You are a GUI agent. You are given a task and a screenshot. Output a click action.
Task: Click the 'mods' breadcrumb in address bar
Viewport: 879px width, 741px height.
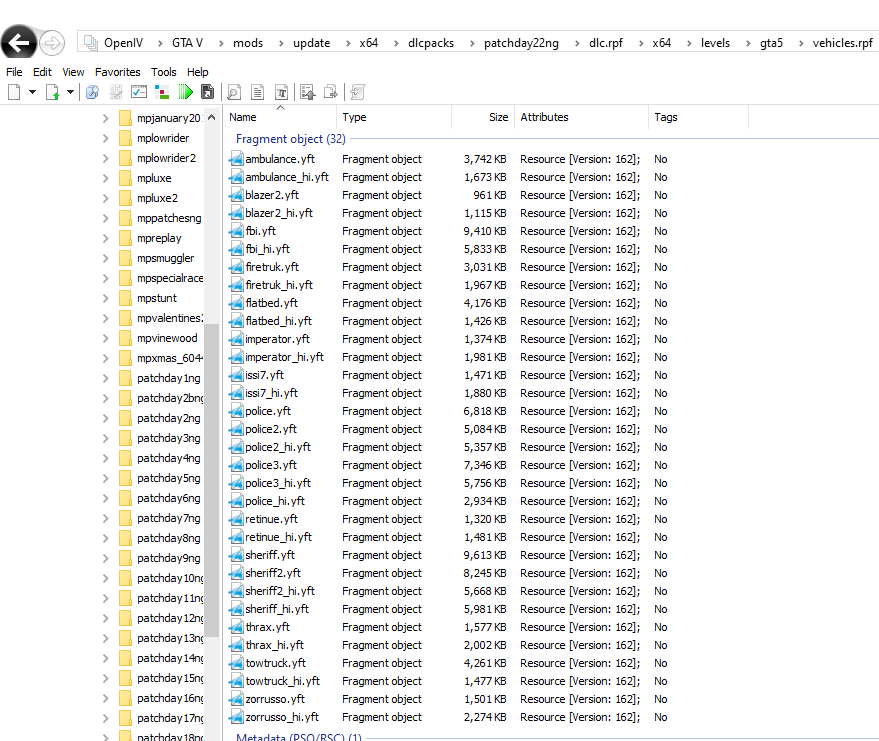(248, 43)
